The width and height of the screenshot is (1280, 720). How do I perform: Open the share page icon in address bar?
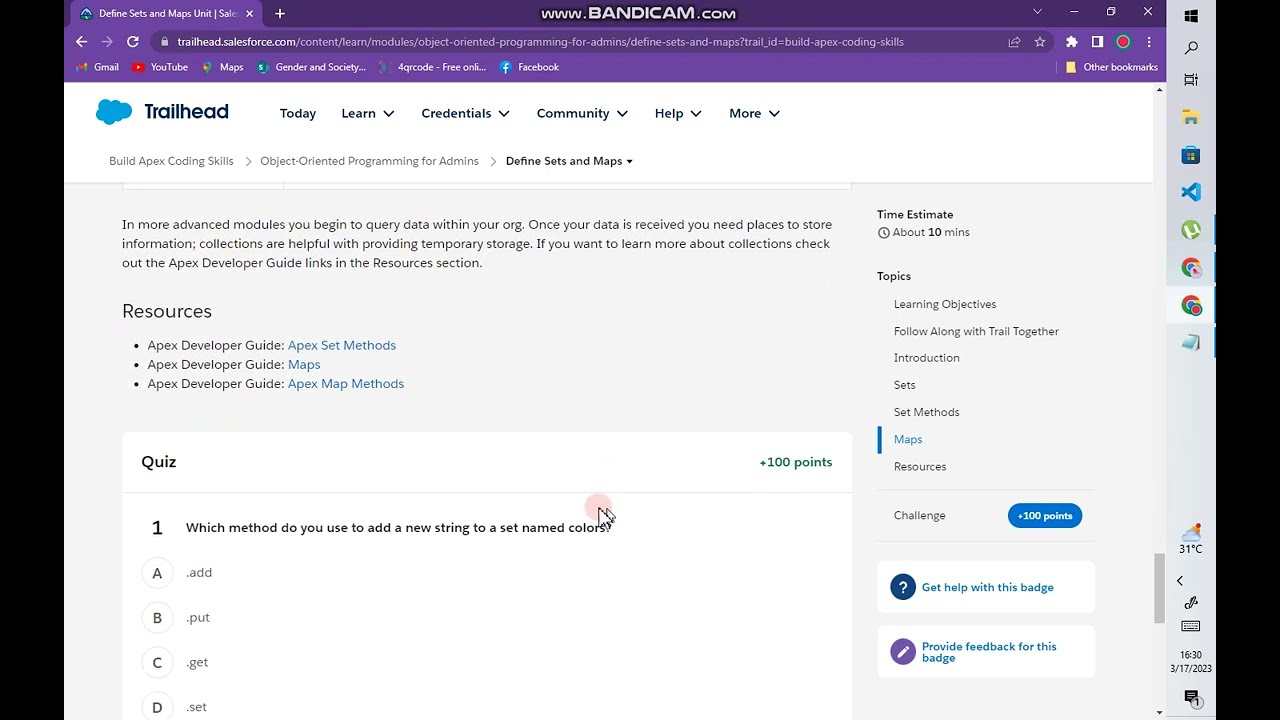1014,42
